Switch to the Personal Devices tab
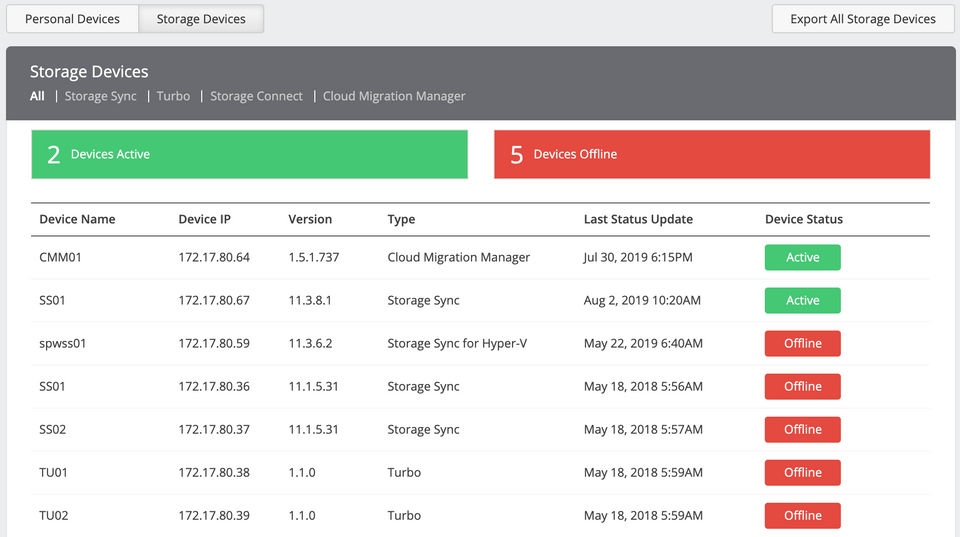This screenshot has height=537, width=960. point(72,19)
